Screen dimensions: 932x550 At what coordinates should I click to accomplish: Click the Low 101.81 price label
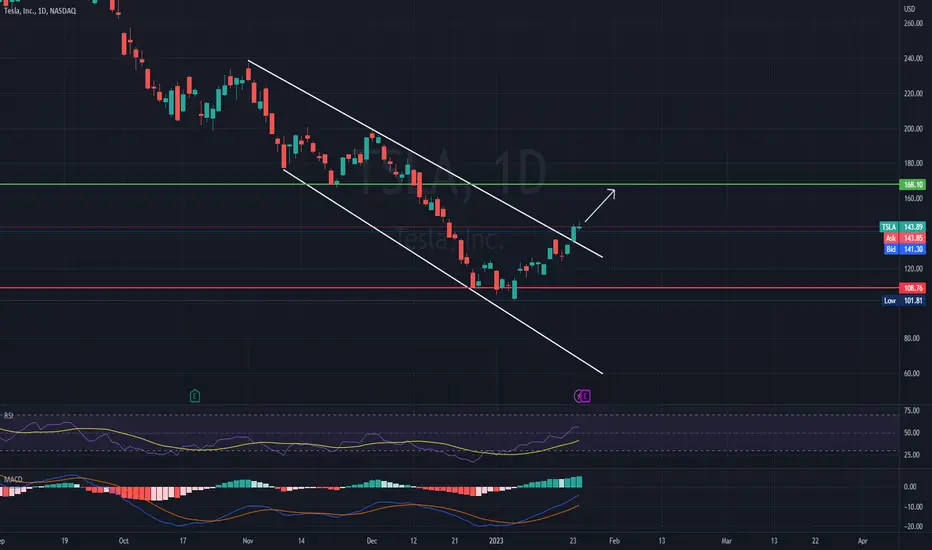(903, 301)
